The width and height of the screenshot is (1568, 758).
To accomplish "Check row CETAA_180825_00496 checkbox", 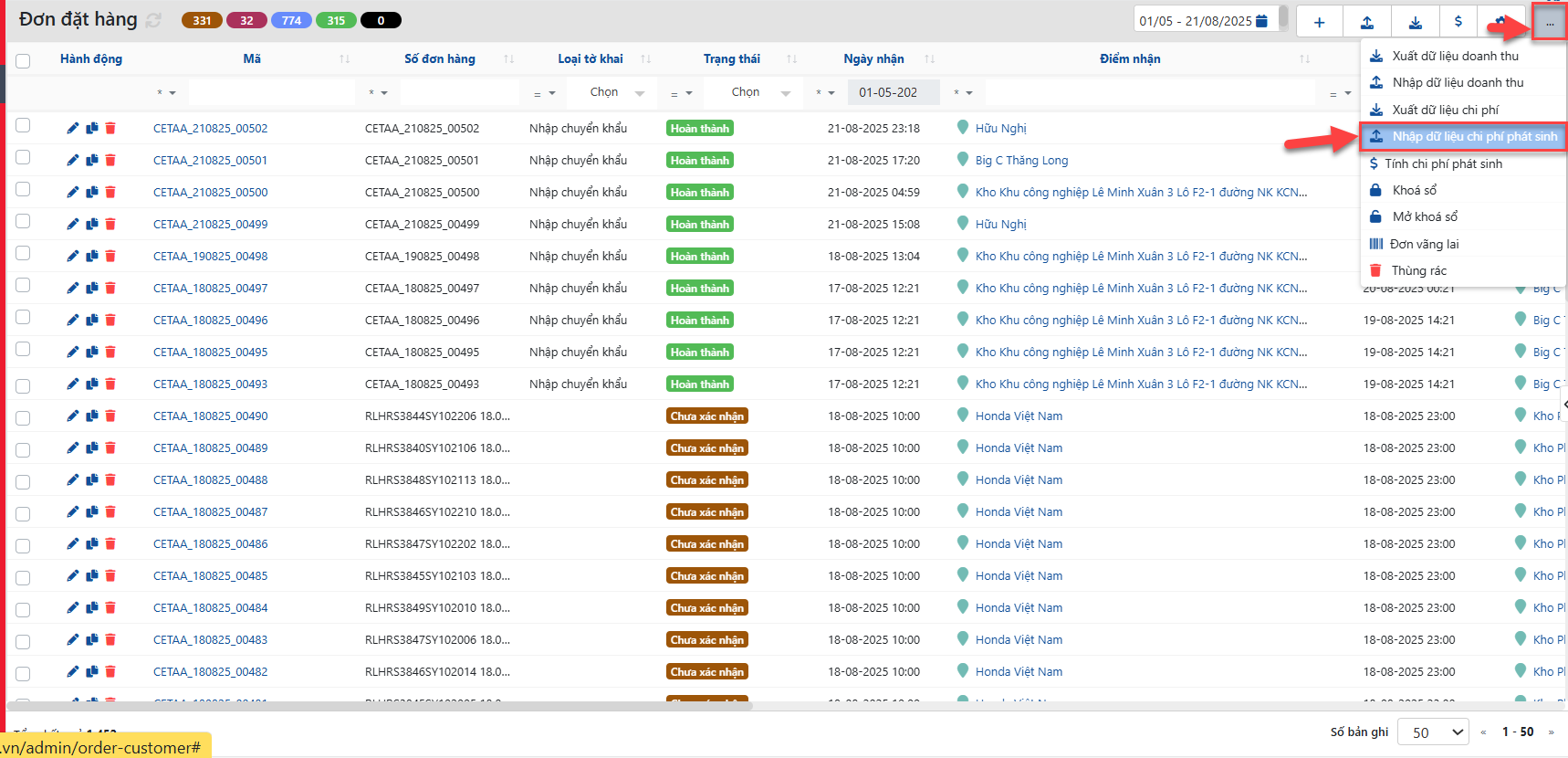I will 23,317.
